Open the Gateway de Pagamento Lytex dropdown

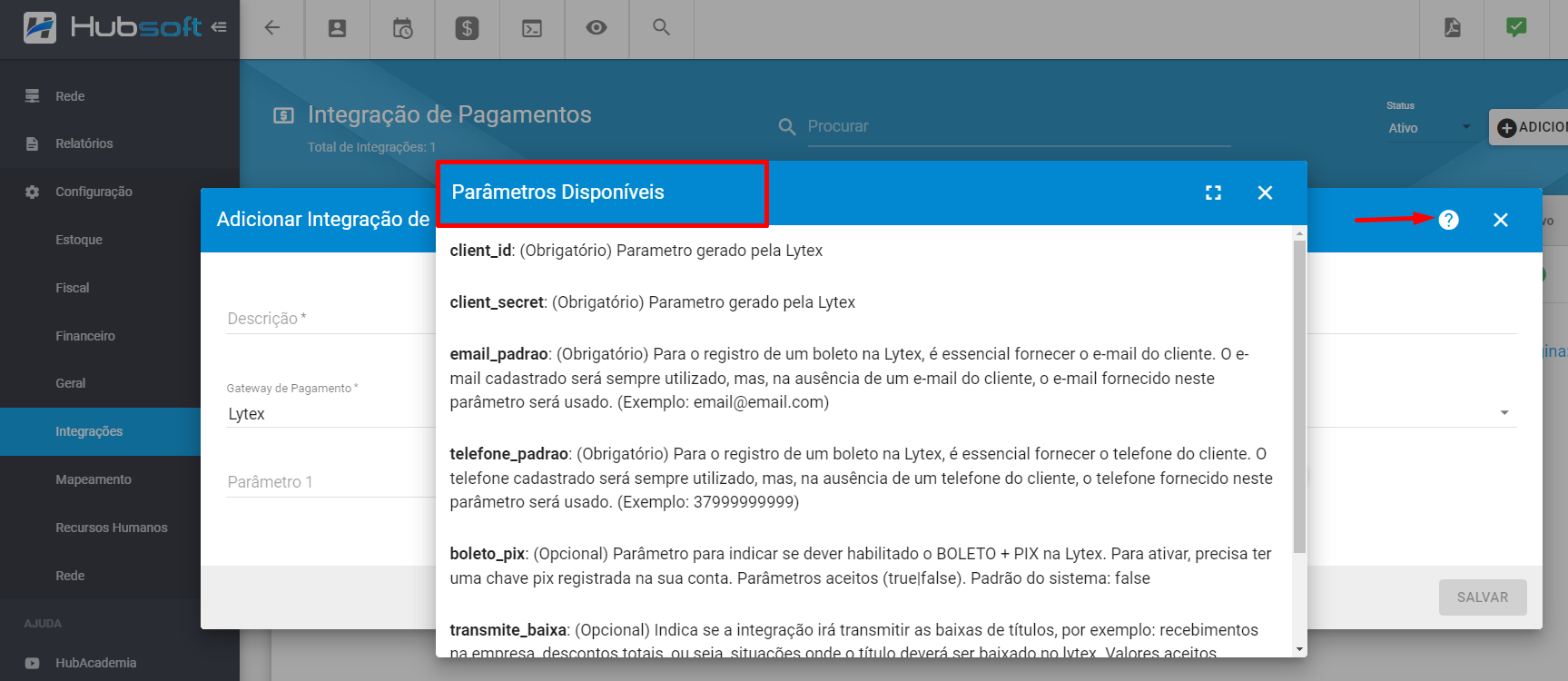pyautogui.click(x=331, y=414)
